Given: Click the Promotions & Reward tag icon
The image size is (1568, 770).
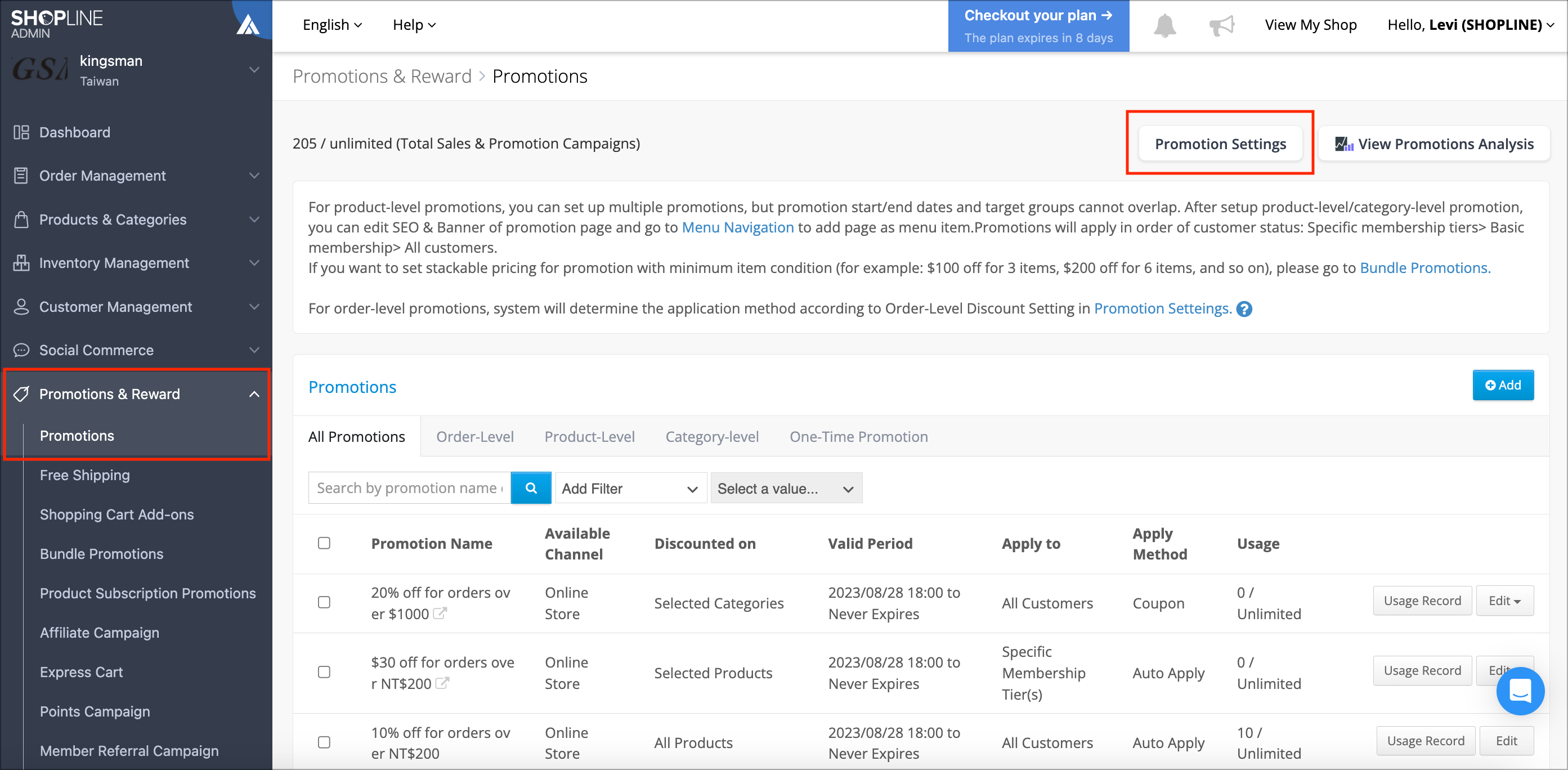Looking at the screenshot, I should click(21, 394).
